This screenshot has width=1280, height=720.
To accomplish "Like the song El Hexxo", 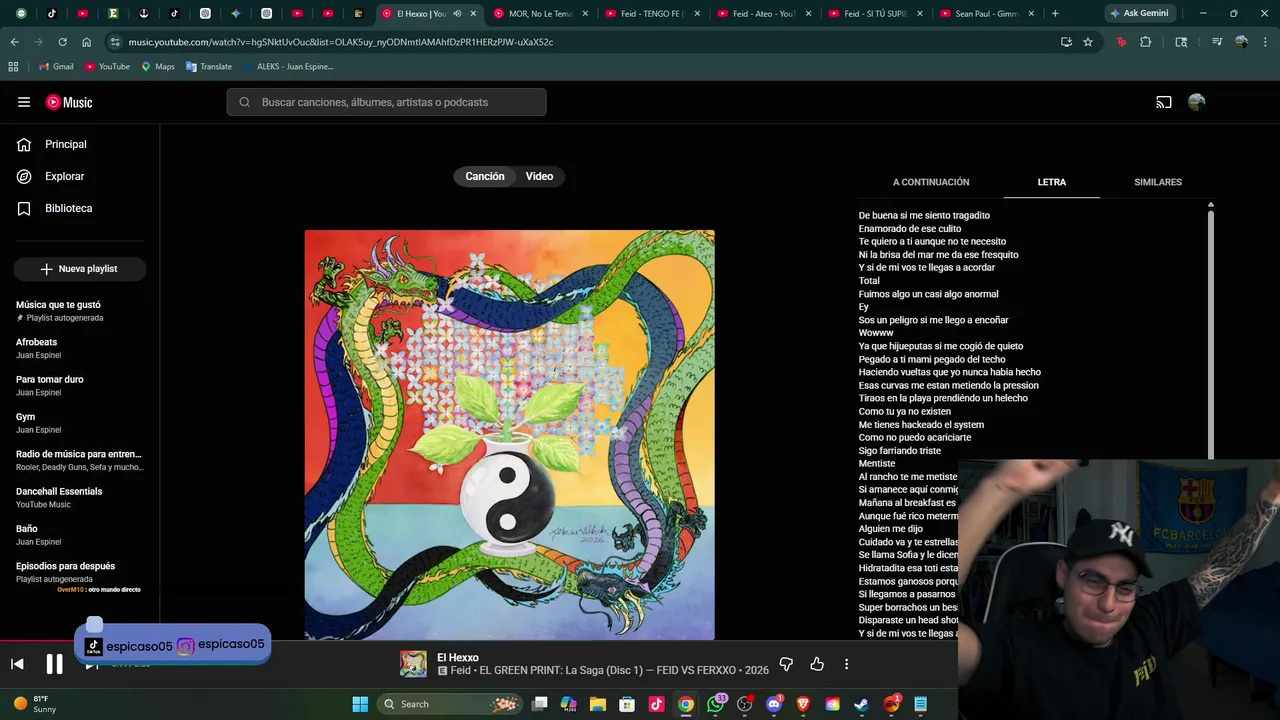I will [817, 664].
